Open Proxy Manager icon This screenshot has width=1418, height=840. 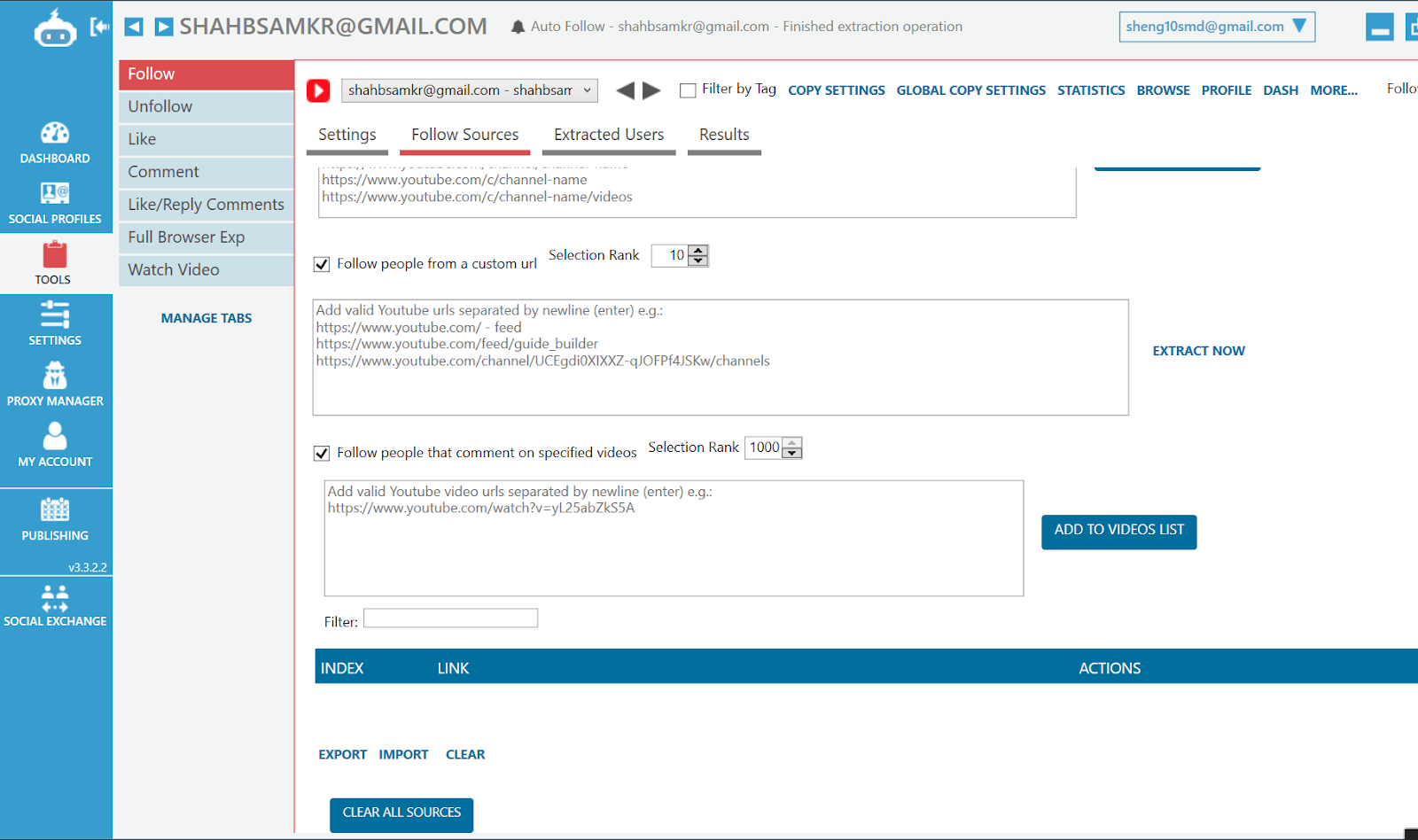coord(55,375)
